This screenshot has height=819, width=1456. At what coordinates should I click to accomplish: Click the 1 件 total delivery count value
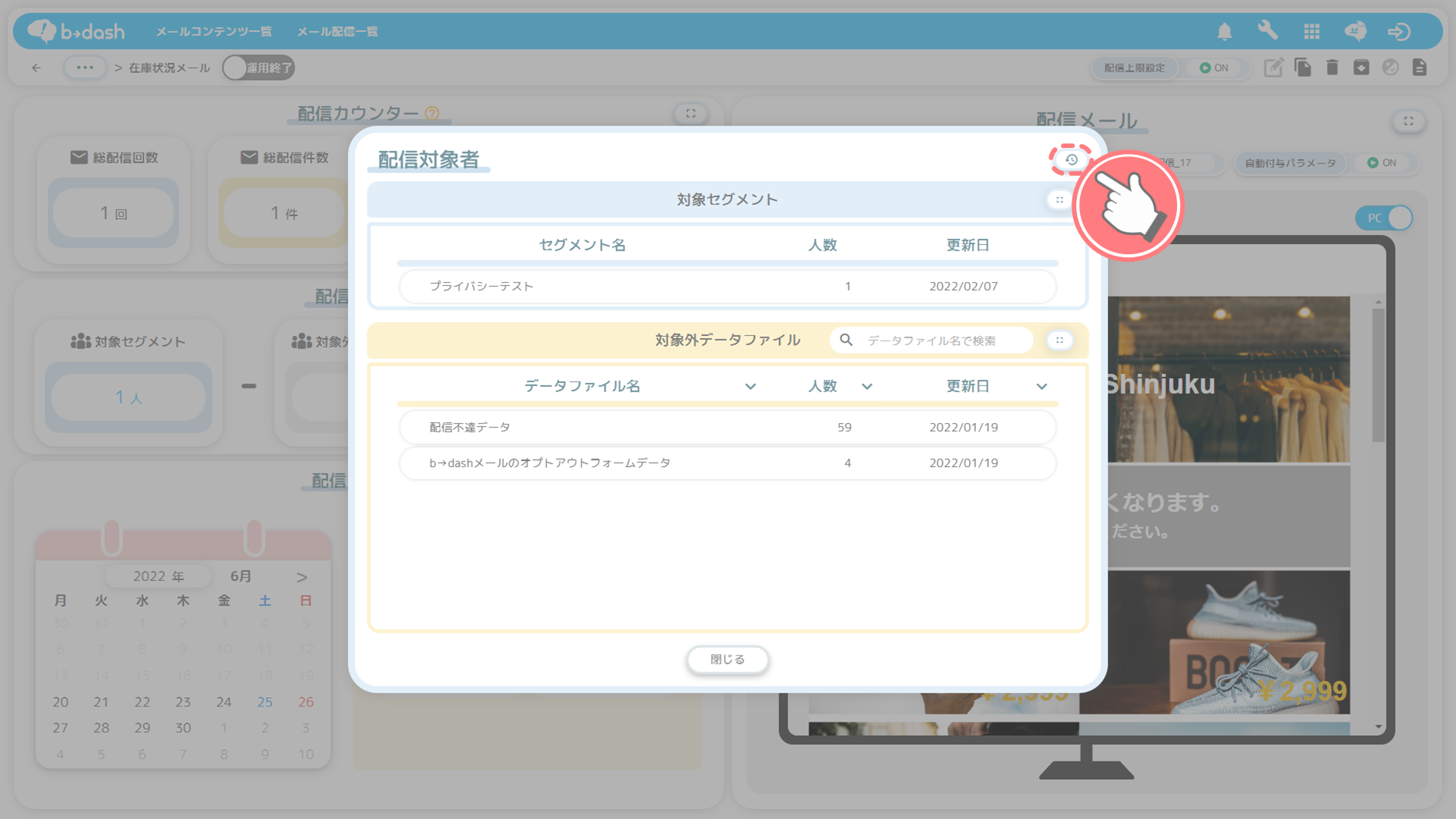(283, 213)
